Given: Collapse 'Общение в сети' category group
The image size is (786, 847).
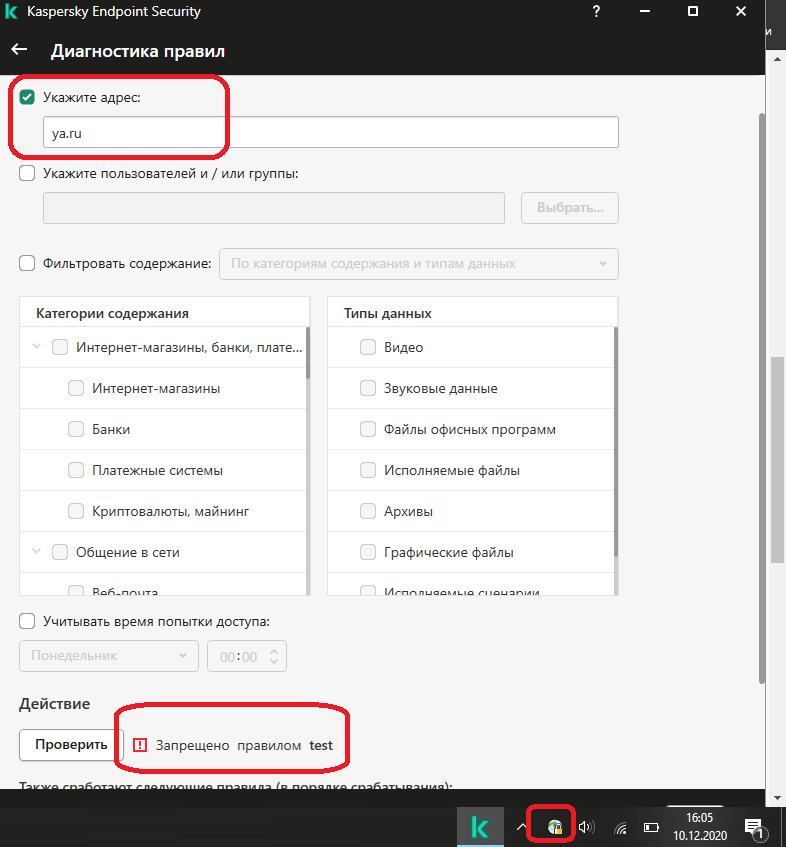Looking at the screenshot, I should click(x=36, y=552).
